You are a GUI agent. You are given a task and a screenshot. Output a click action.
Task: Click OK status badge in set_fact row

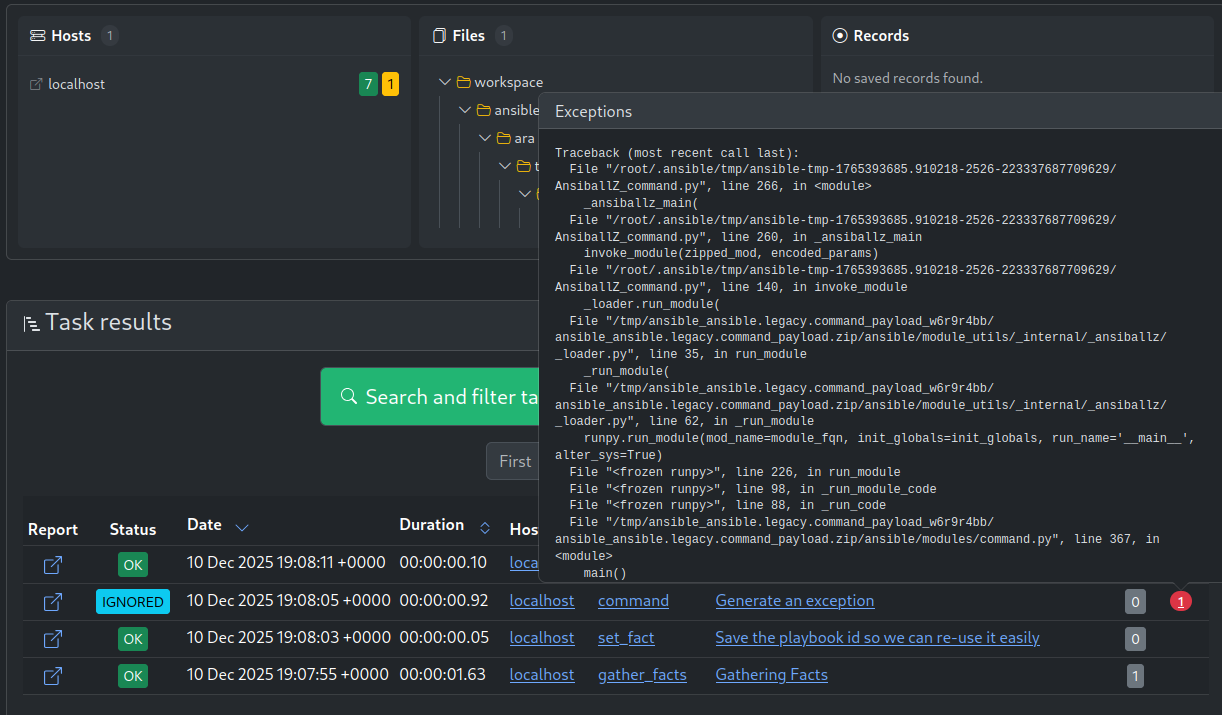pyautogui.click(x=133, y=639)
